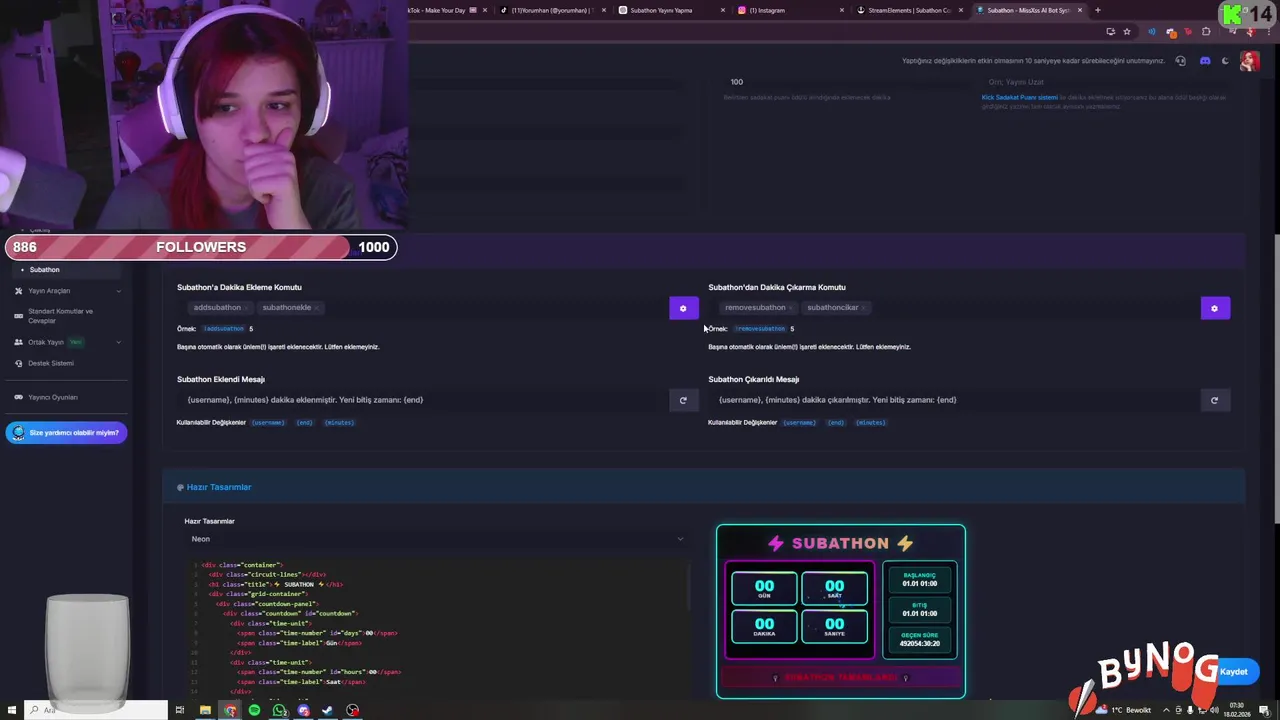Remove the subathonekle command tag
Screen dimensions: 1280x720
pos(316,308)
